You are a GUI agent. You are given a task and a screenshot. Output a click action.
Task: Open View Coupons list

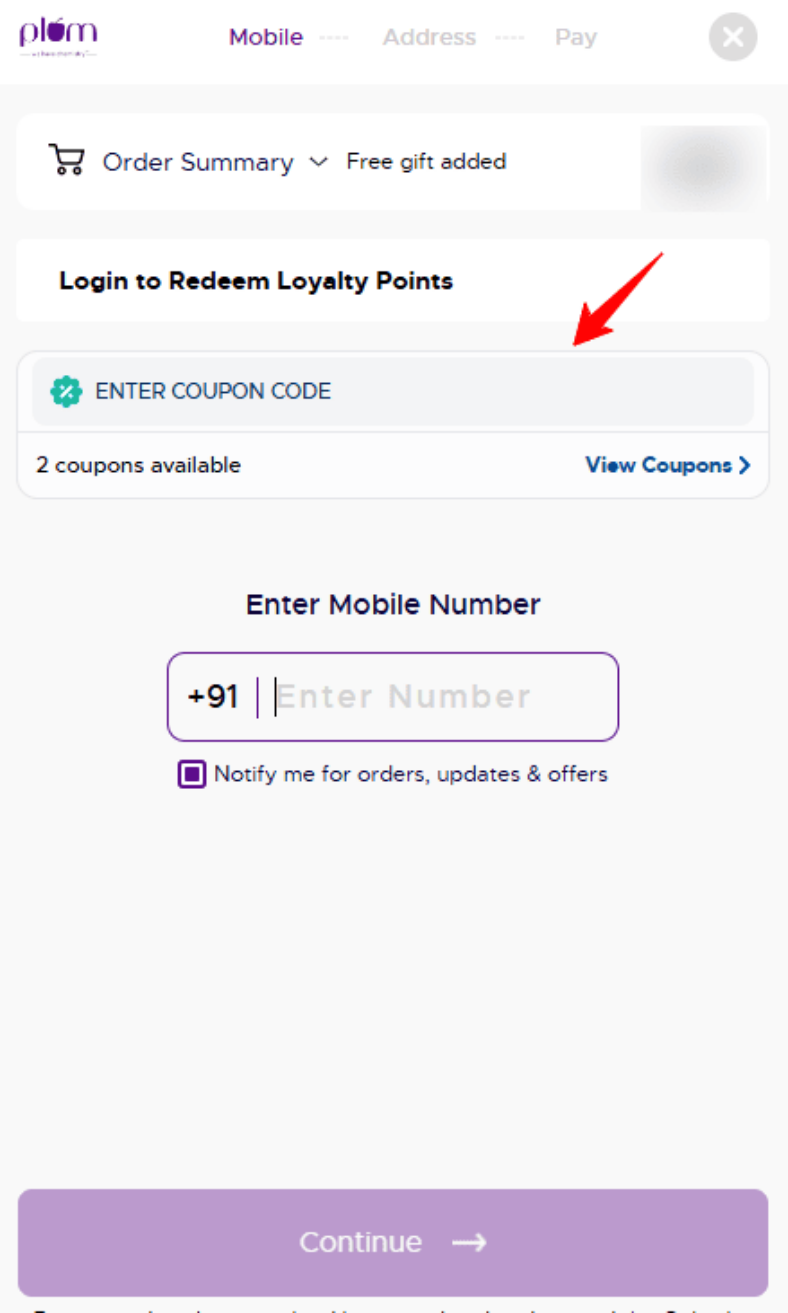657,465
